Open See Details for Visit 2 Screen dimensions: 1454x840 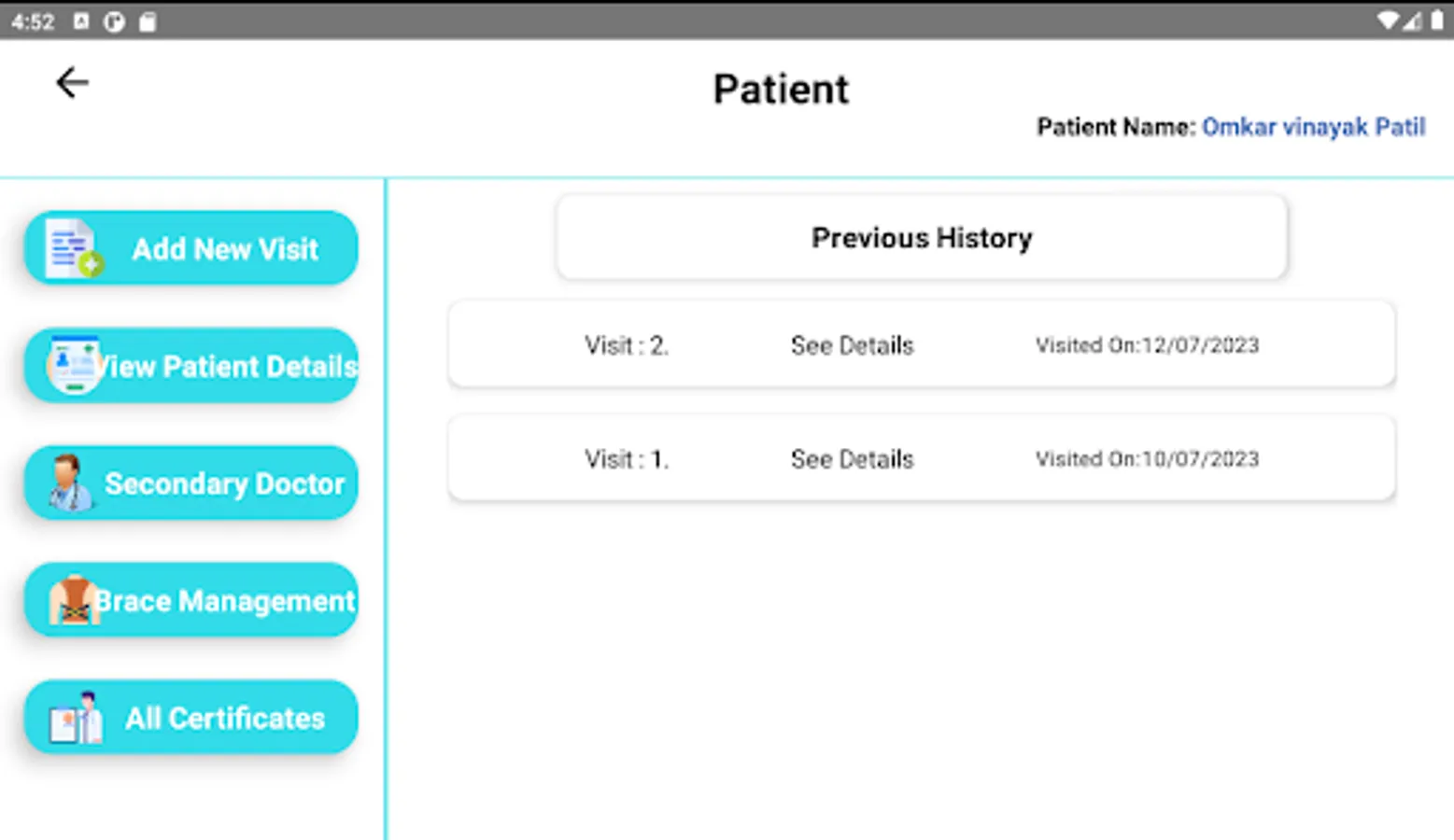(852, 345)
